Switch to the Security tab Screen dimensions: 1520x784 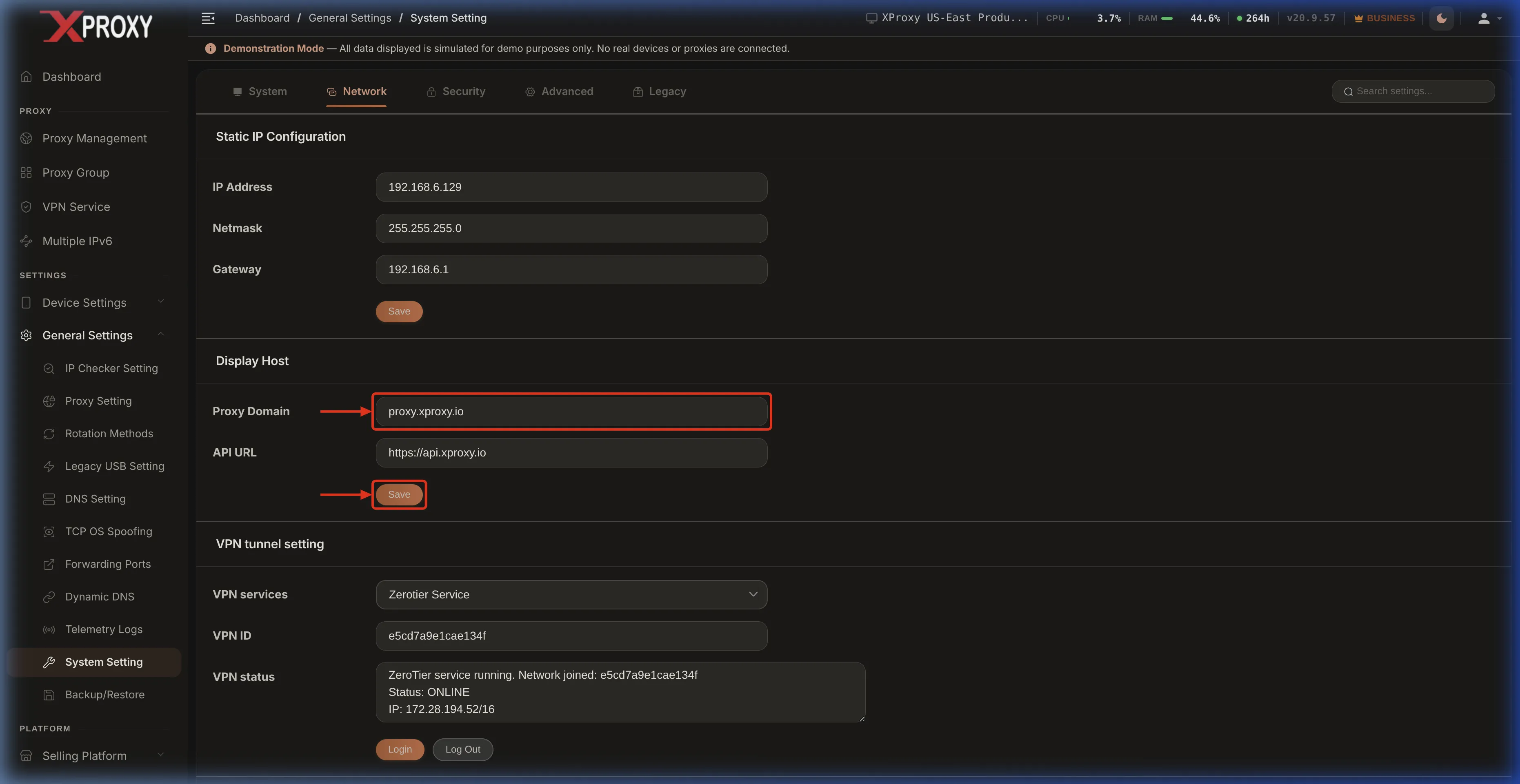[456, 91]
